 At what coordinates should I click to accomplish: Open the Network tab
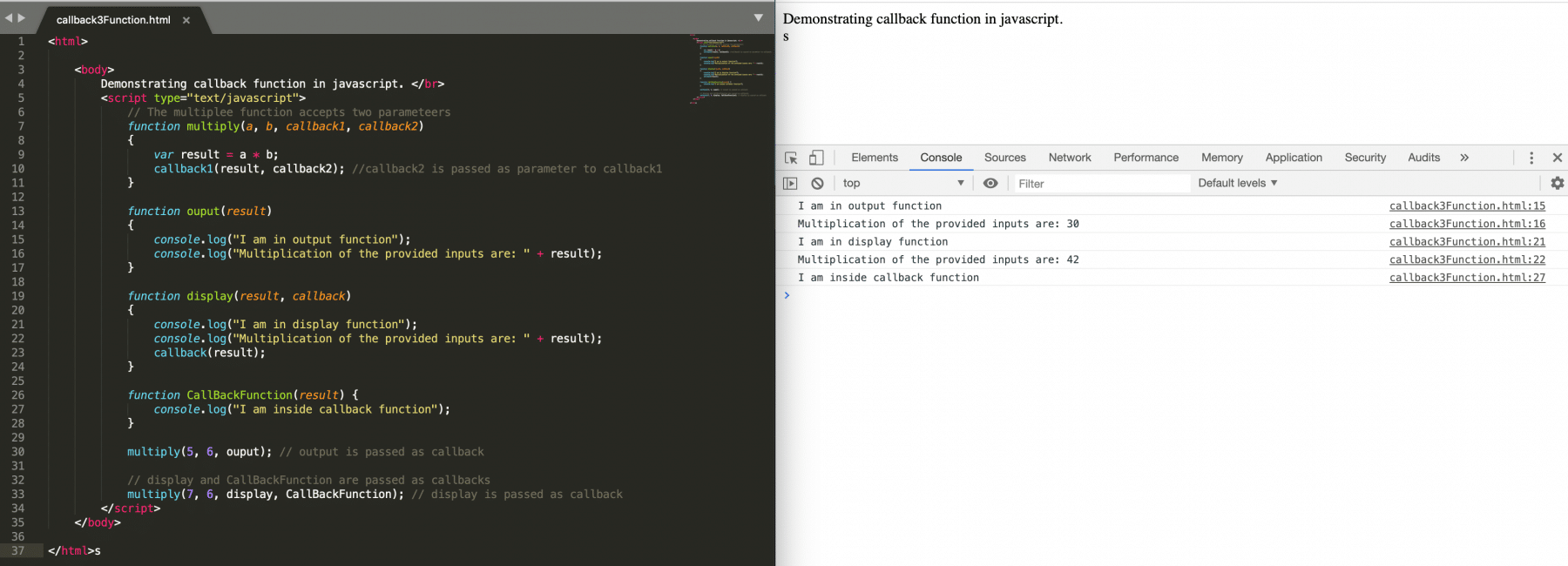pyautogui.click(x=1069, y=158)
